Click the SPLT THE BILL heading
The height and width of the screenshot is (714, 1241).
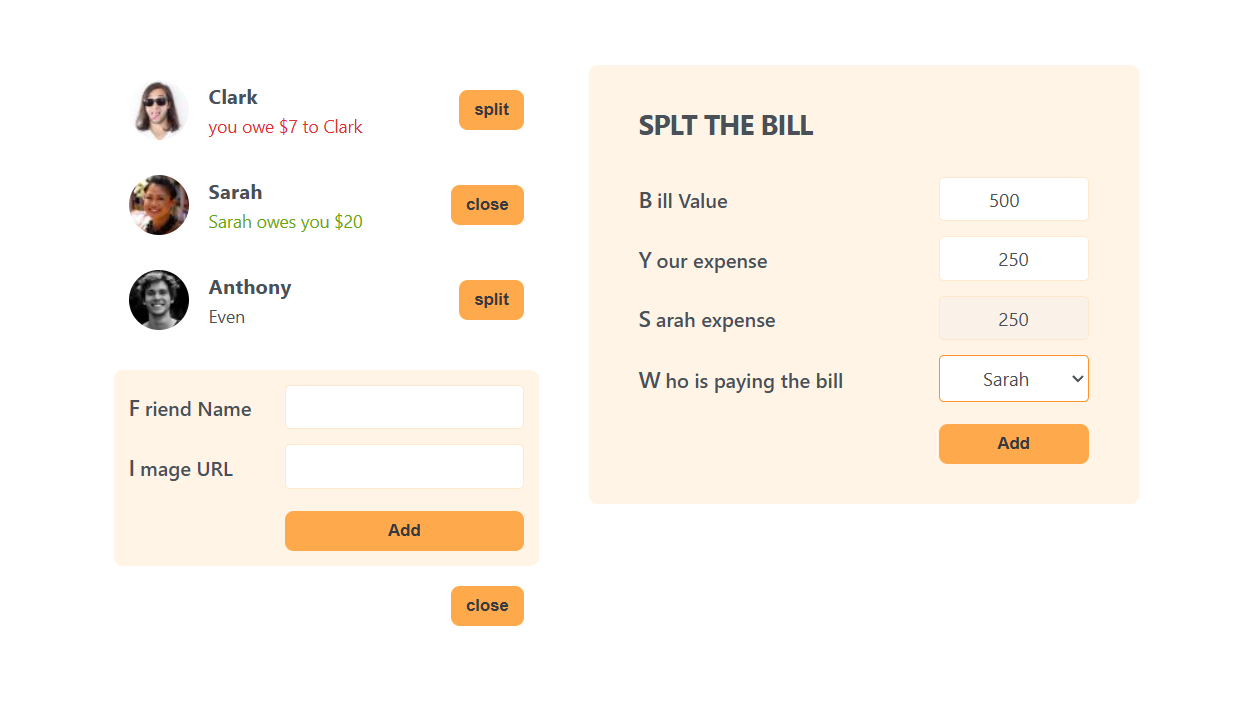[726, 126]
